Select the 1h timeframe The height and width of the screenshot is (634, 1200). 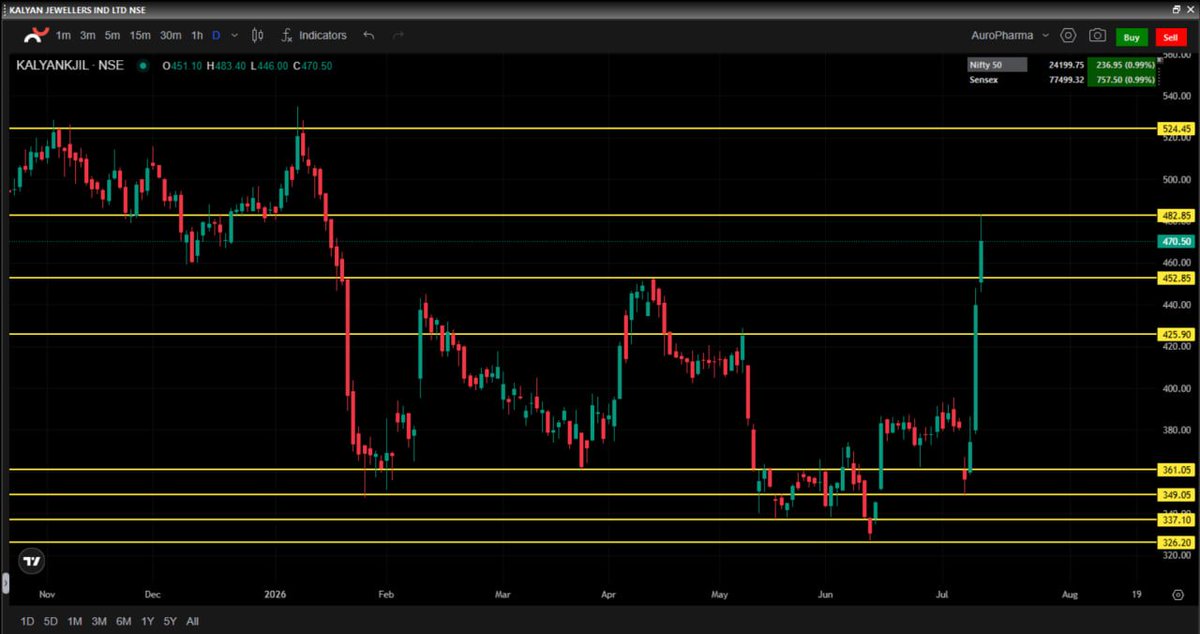coord(197,35)
